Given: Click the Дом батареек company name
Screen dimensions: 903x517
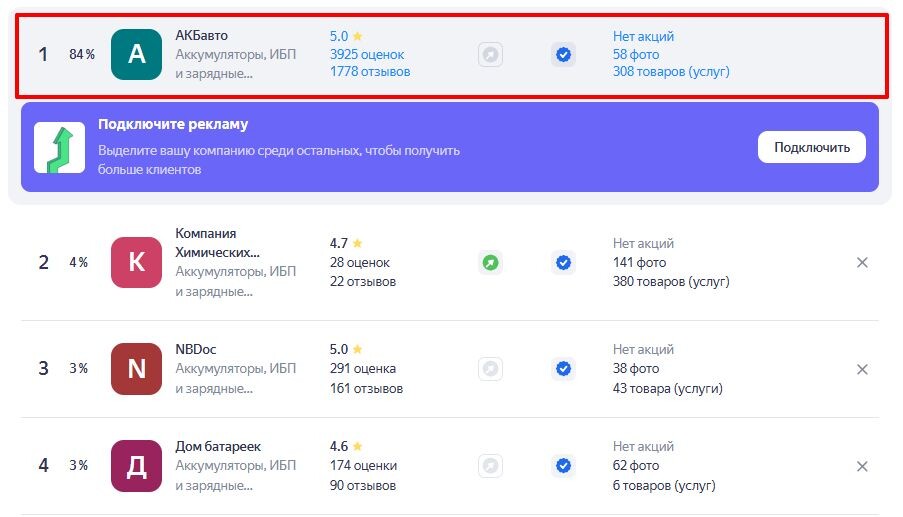Looking at the screenshot, I should (x=218, y=446).
